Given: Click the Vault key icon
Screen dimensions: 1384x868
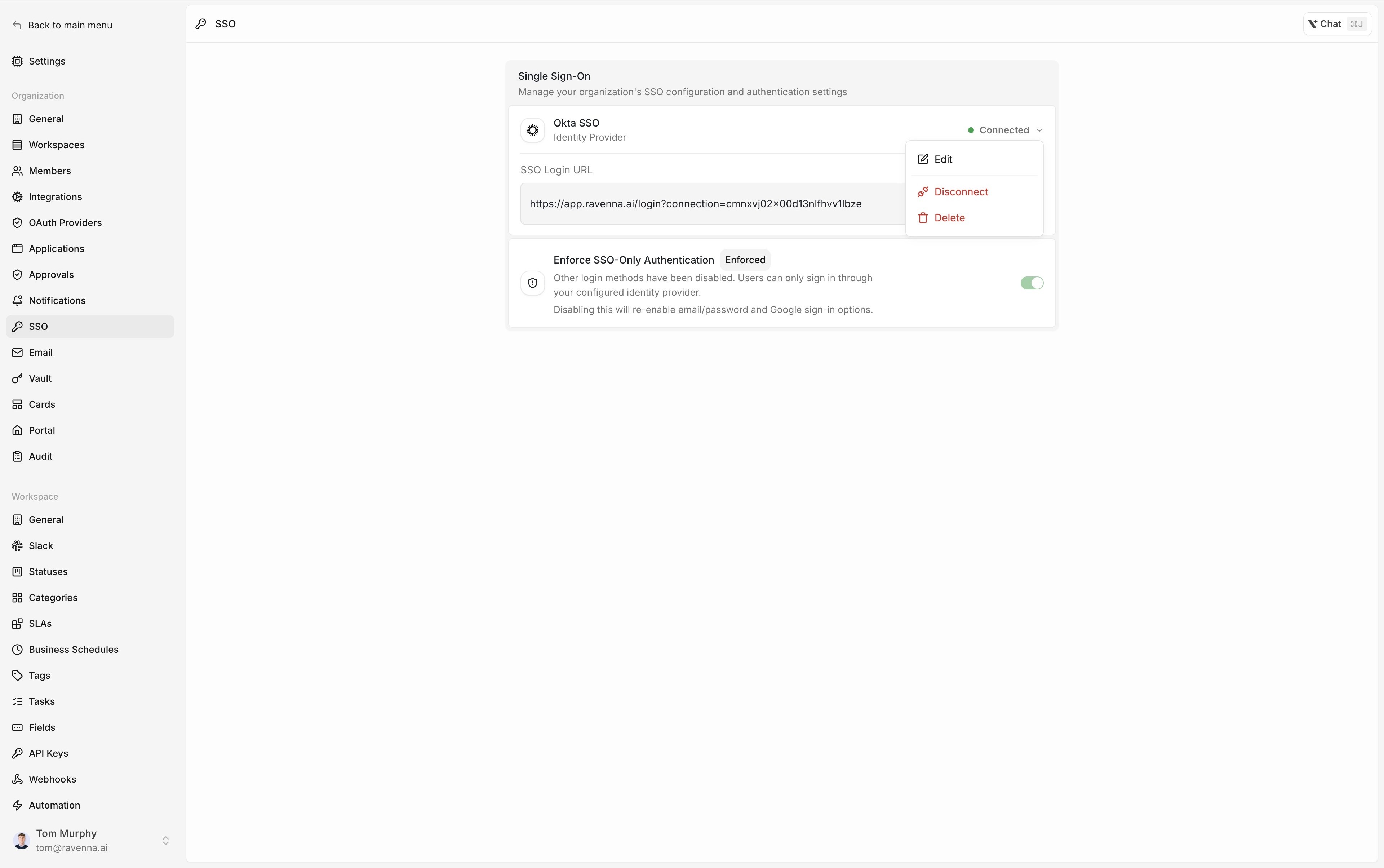Looking at the screenshot, I should tap(17, 378).
